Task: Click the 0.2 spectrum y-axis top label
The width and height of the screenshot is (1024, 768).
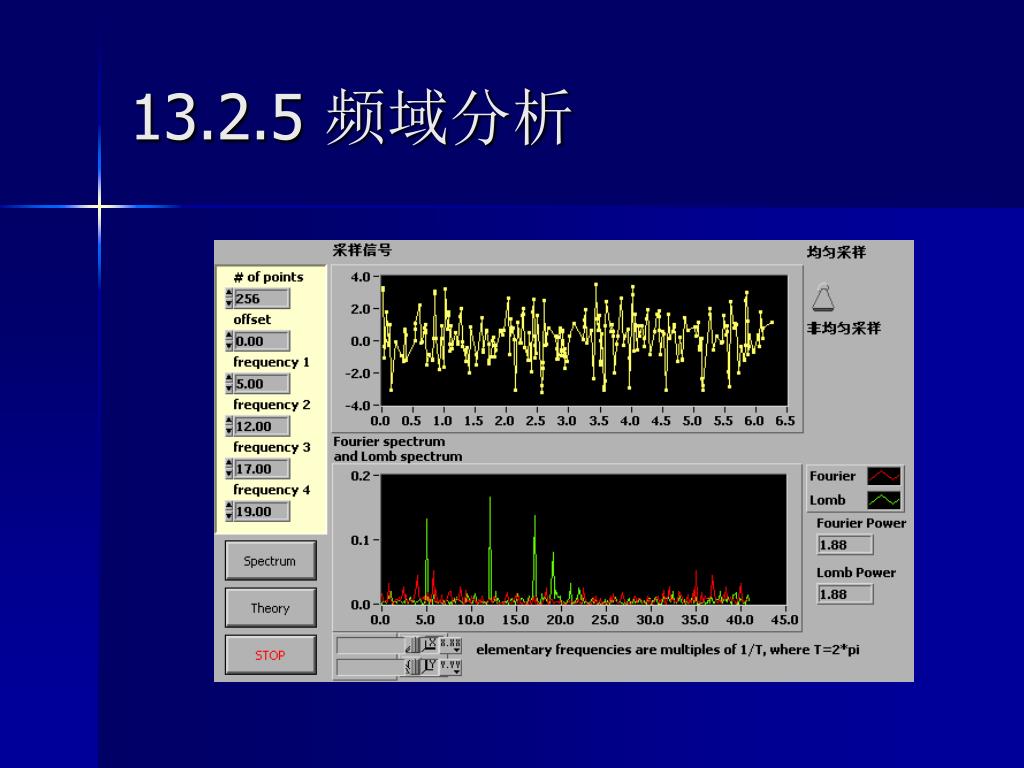Action: point(360,476)
